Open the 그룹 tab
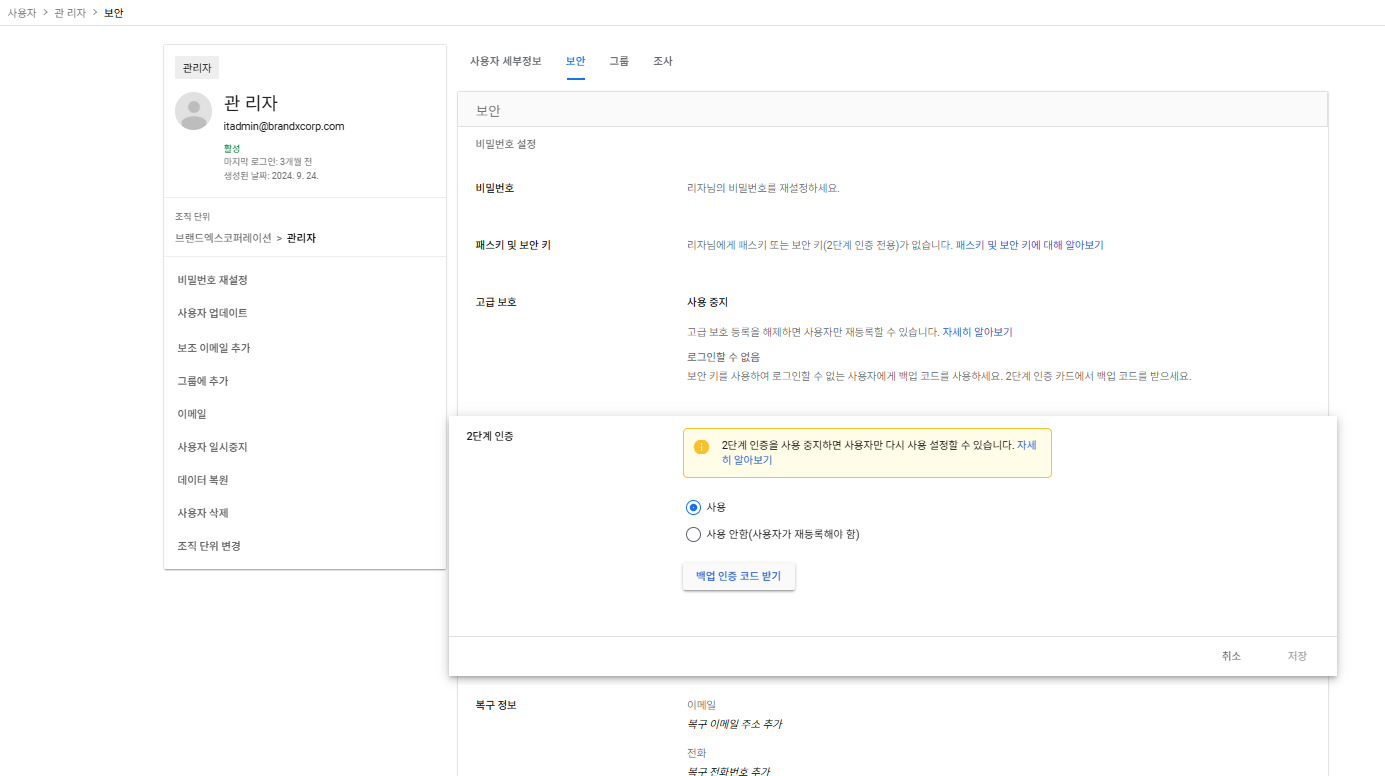Screen dimensions: 1385x776 (x=619, y=61)
